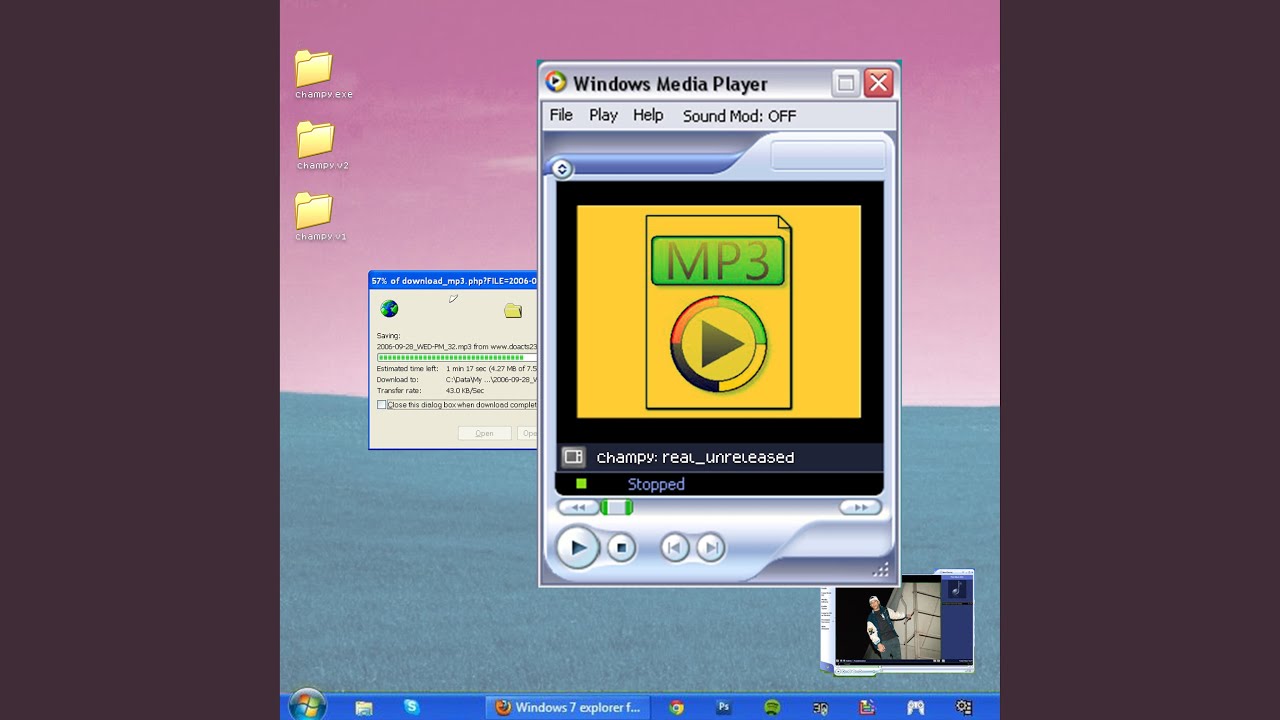Switch to 'Windows 7 explorer f...' taskbar window
The height and width of the screenshot is (720, 1280).
click(x=567, y=707)
